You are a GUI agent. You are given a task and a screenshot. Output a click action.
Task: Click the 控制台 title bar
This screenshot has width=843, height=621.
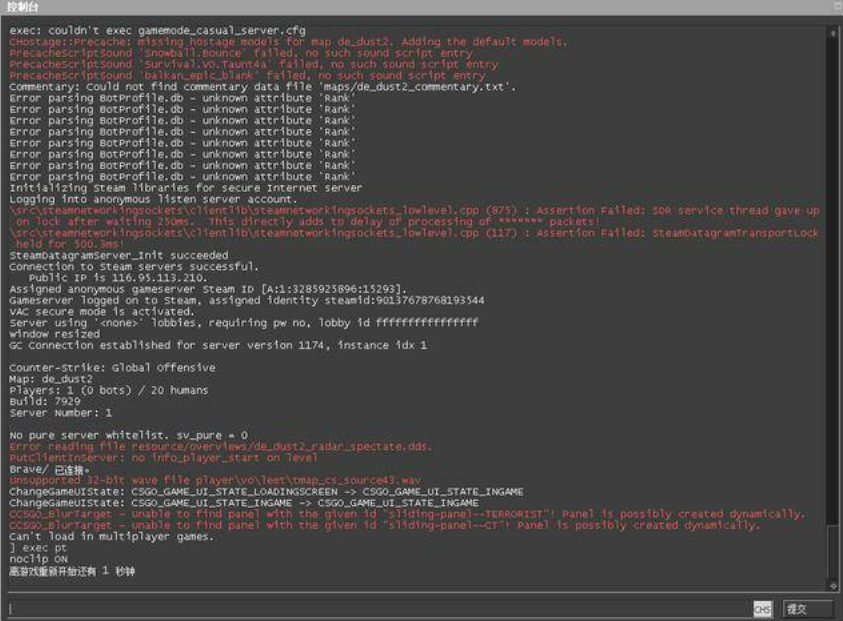(400, 8)
